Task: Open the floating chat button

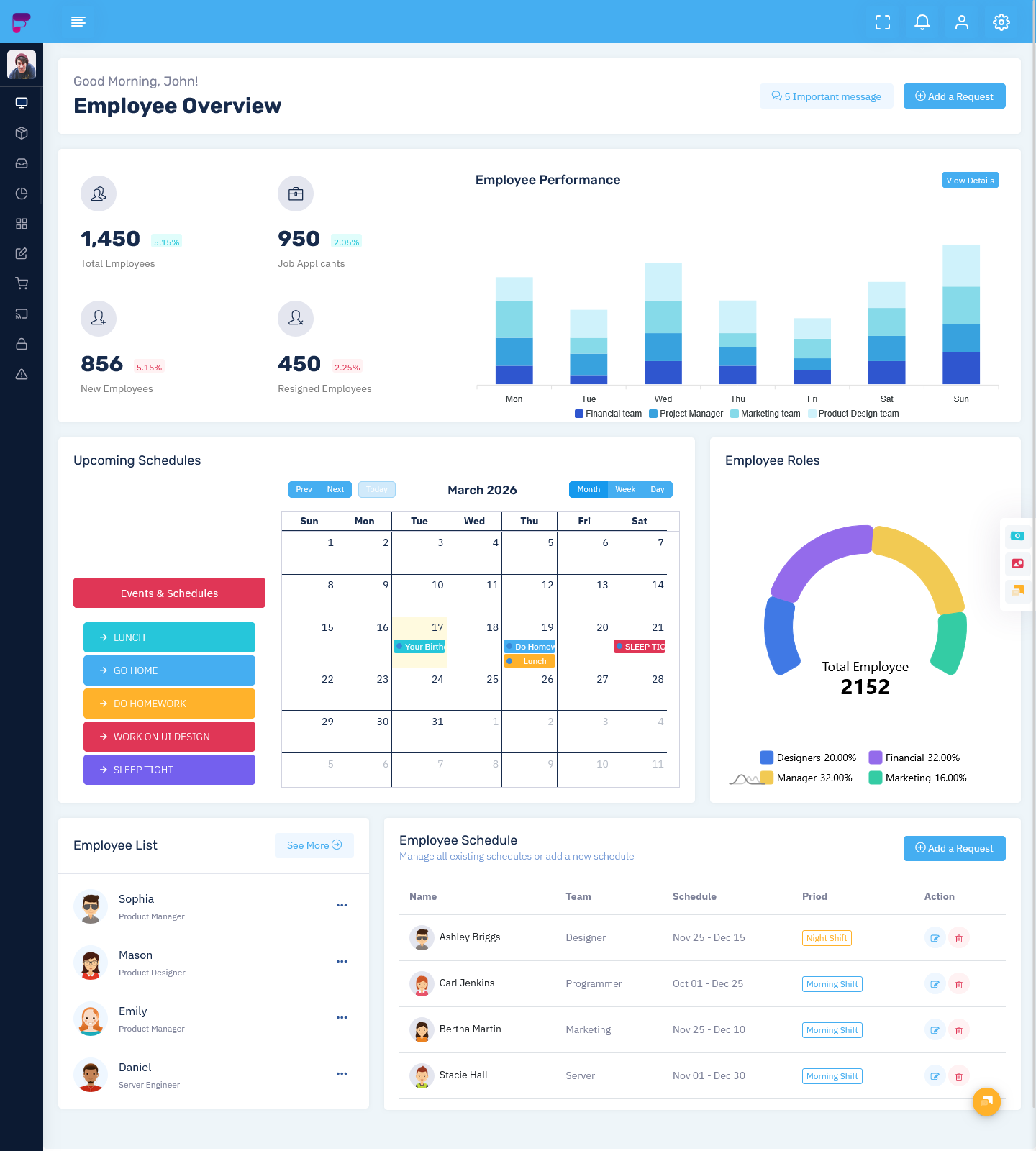Action: tap(986, 1101)
